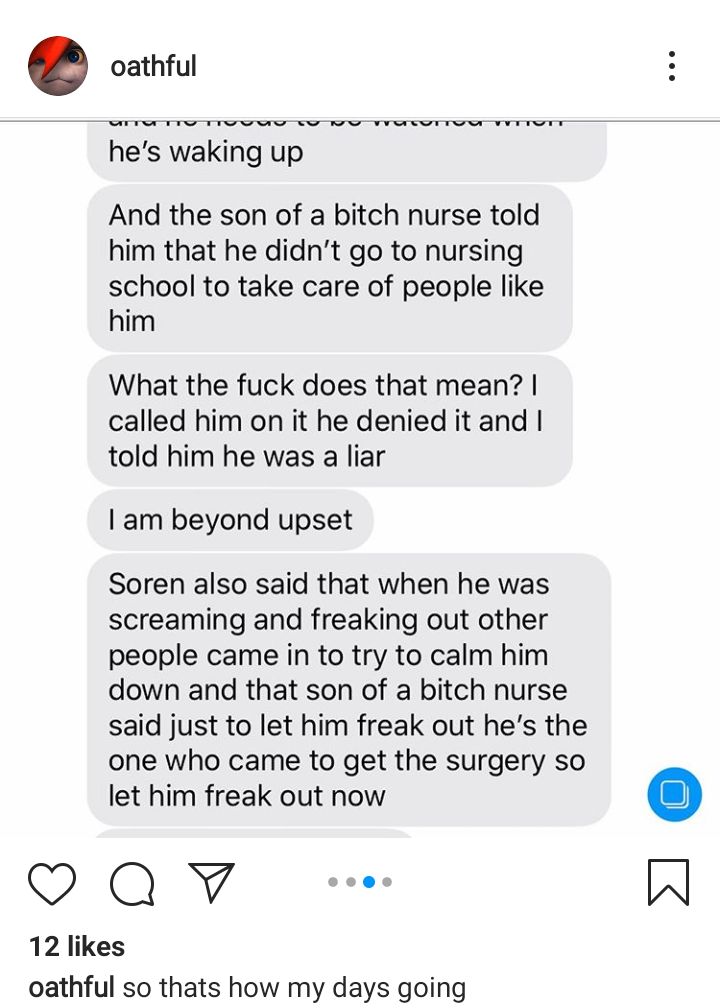720x1008 pixels.
Task: Open oathful's profile picture
Action: tap(58, 66)
